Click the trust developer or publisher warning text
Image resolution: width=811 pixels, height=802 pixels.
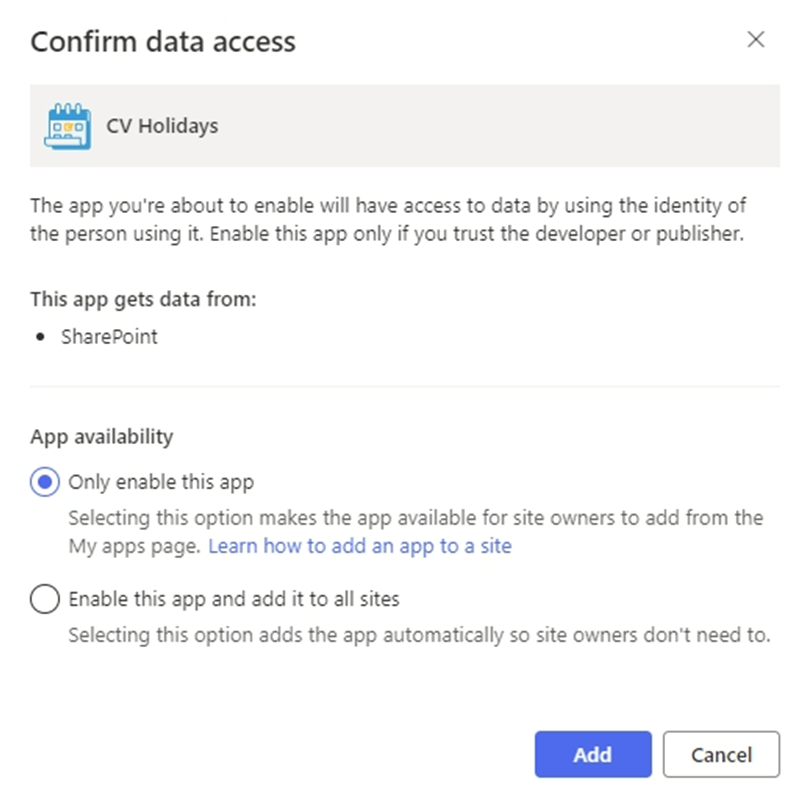[387, 220]
